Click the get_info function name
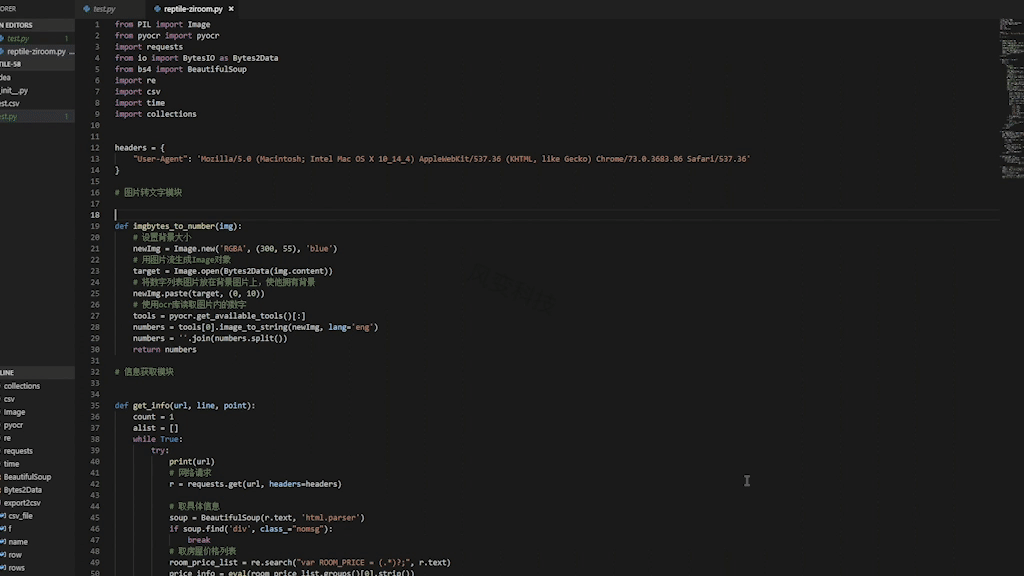This screenshot has width=1024, height=576. pyautogui.click(x=151, y=406)
